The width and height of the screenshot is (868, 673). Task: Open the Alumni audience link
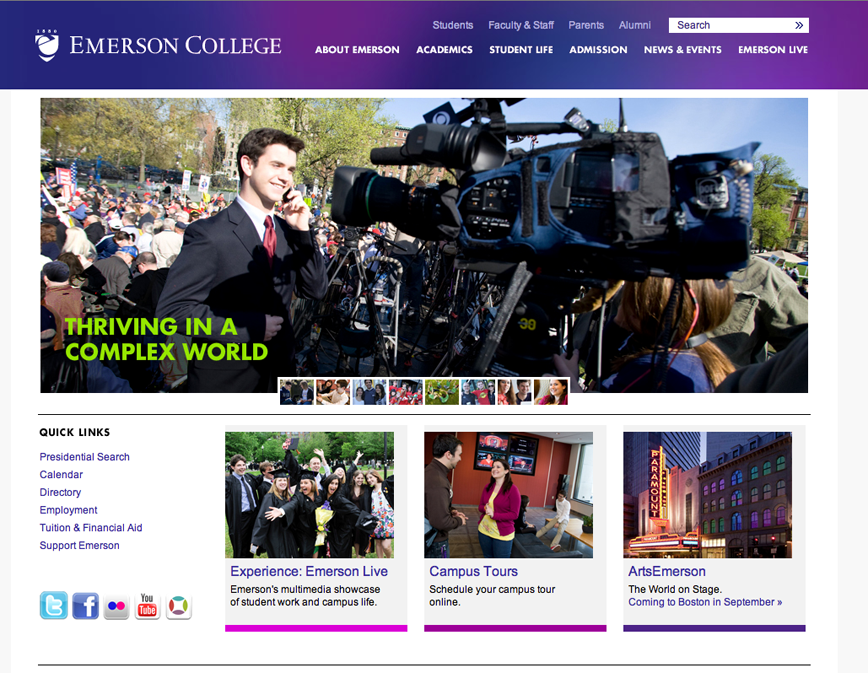tap(635, 25)
